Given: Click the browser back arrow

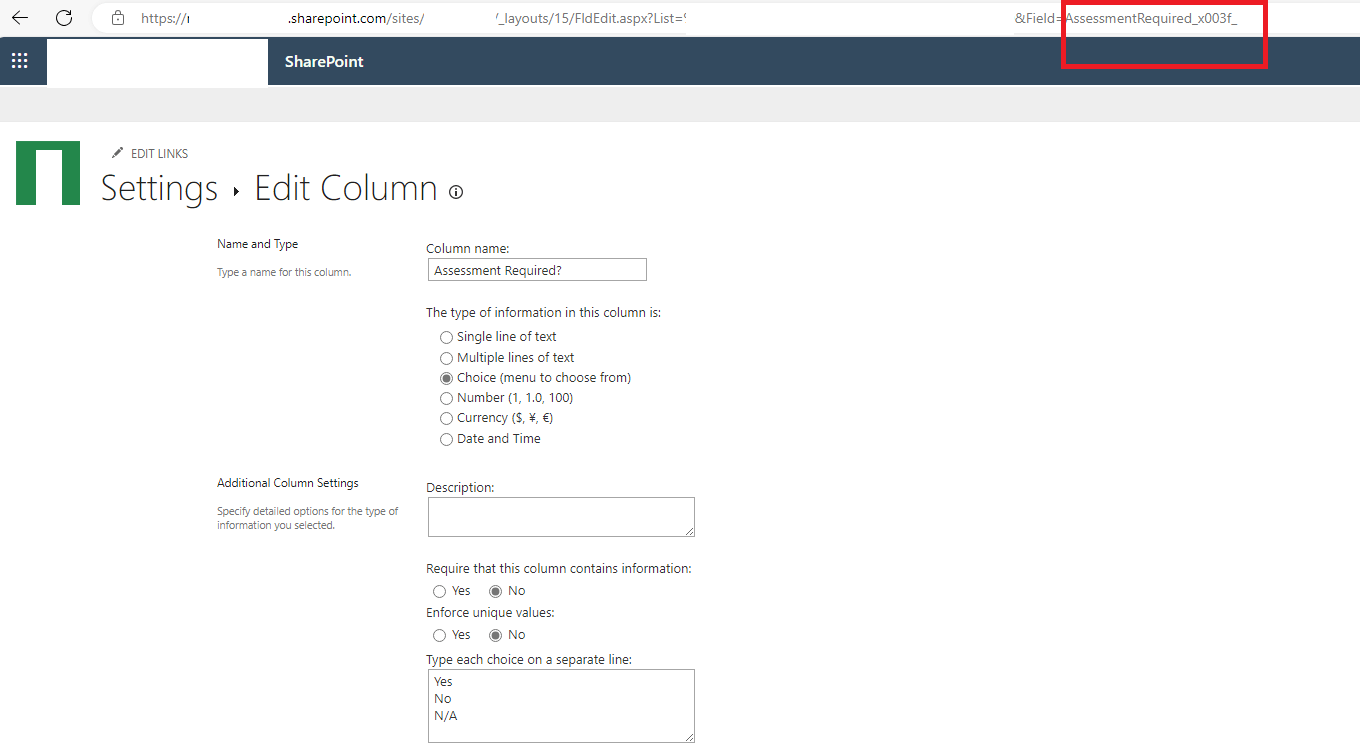Looking at the screenshot, I should pos(20,18).
